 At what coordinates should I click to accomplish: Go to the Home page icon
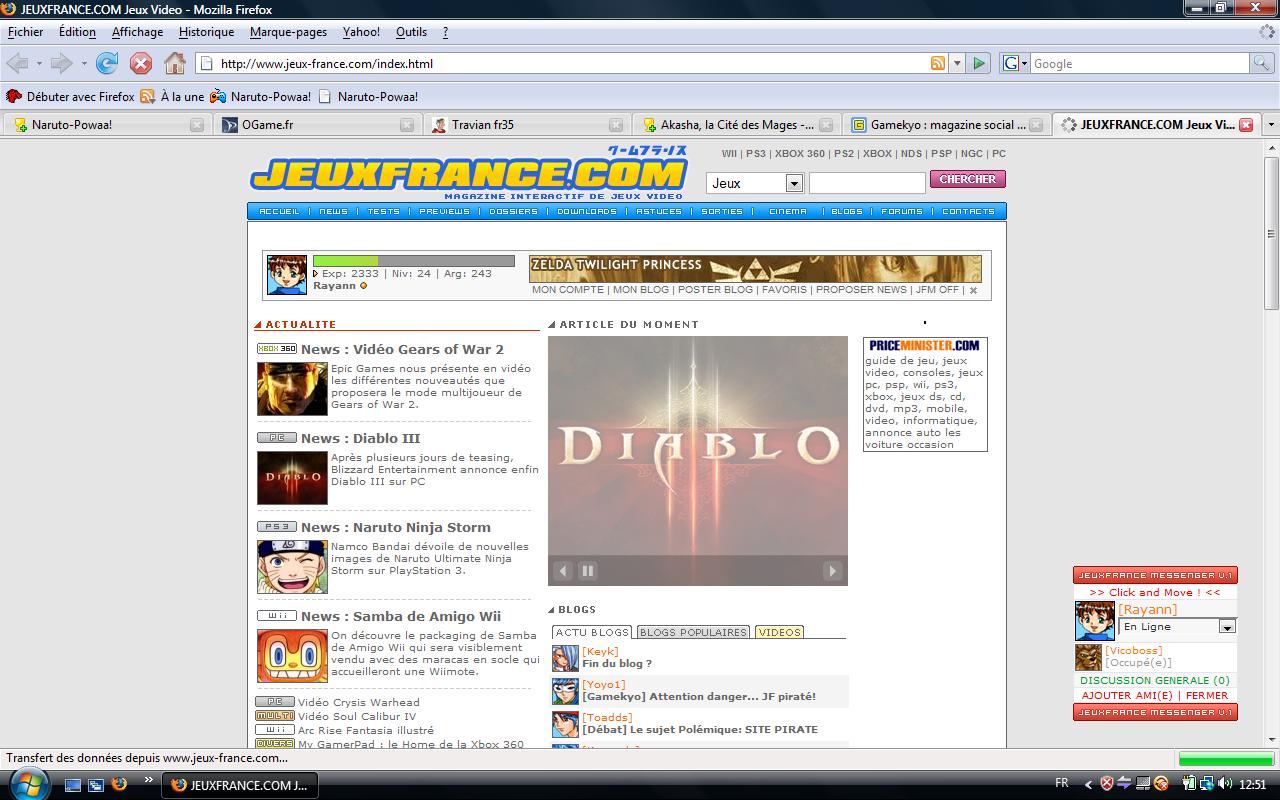tap(175, 63)
